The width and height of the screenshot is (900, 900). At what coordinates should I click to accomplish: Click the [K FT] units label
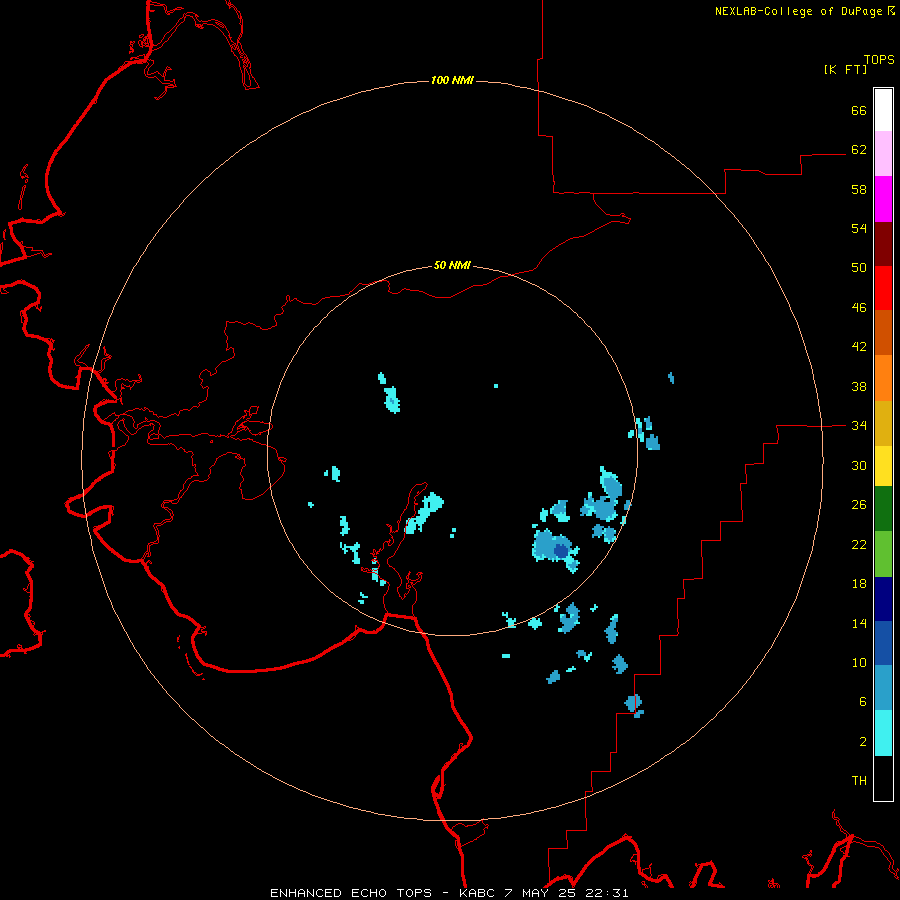[x=845, y=69]
